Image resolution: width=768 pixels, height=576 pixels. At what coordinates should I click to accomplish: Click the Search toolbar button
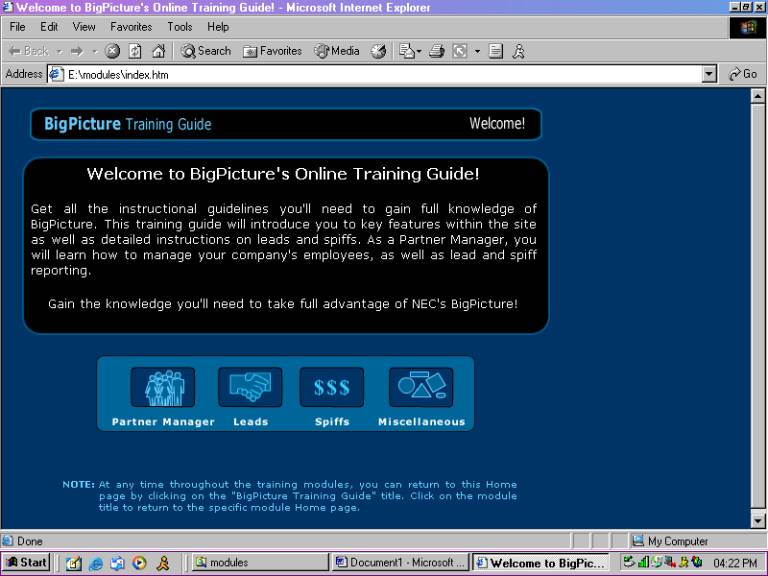[206, 51]
